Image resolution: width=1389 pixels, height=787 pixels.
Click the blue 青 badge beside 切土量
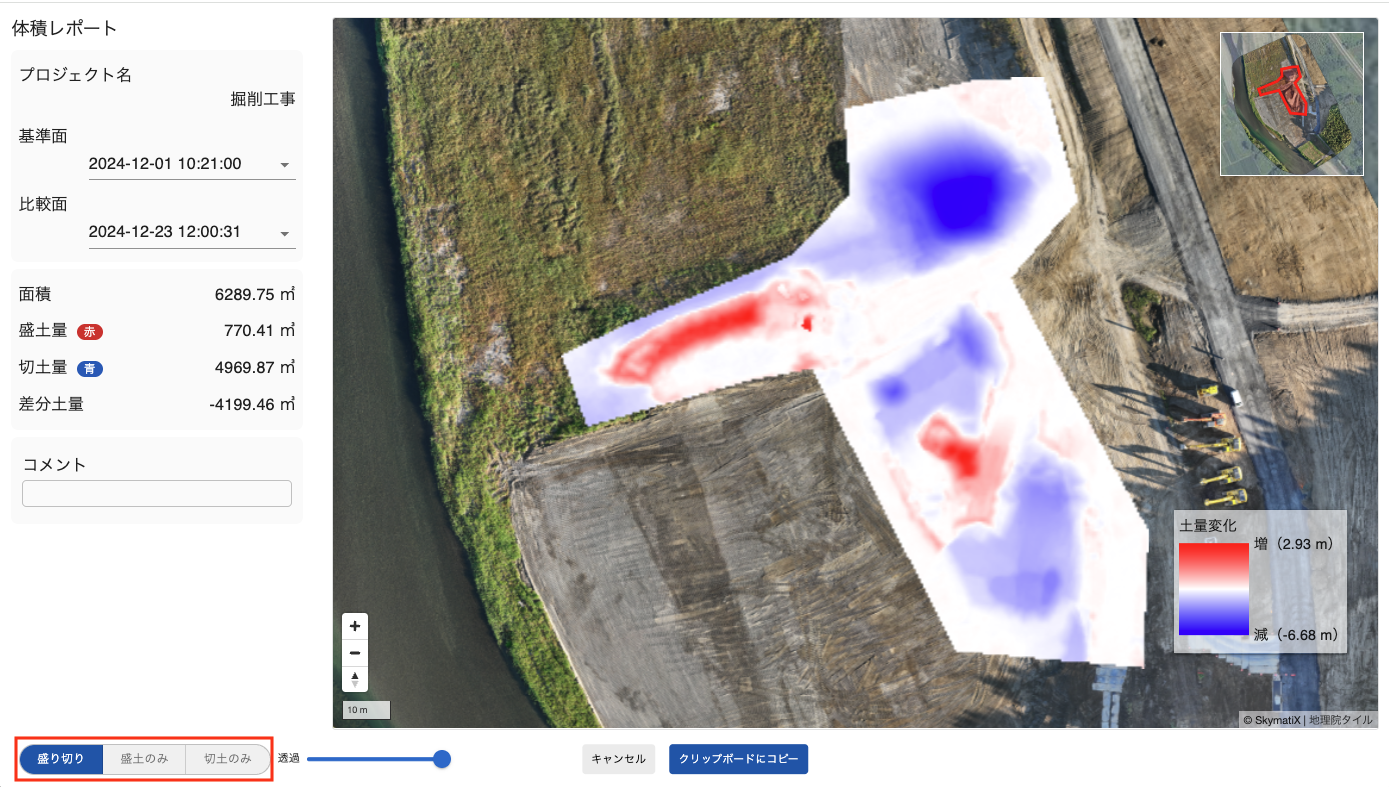click(90, 369)
